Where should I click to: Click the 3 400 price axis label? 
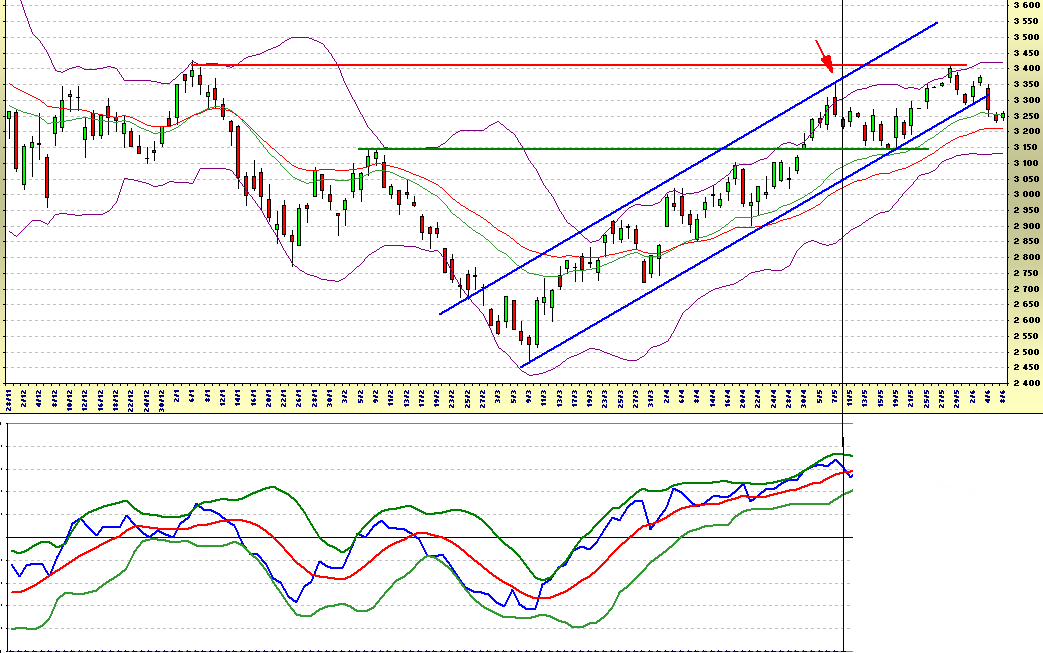[x=1023, y=68]
